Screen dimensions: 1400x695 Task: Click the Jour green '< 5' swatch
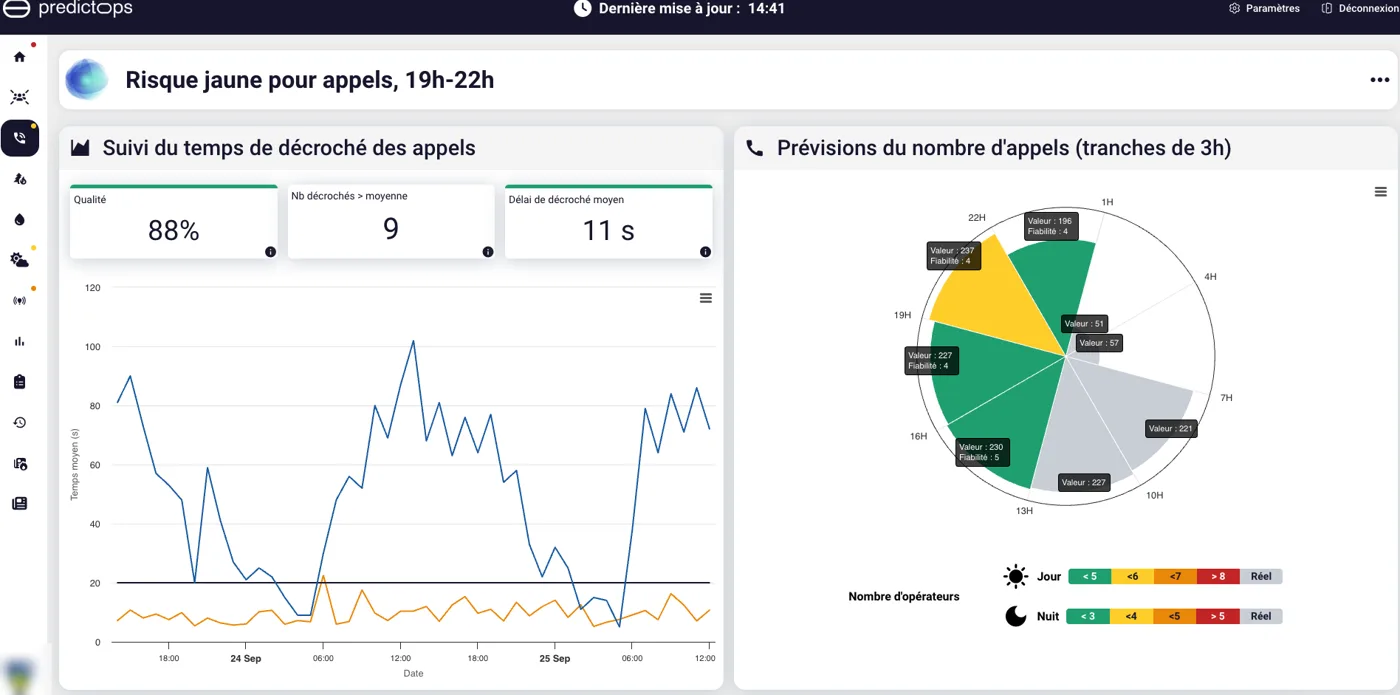coord(1090,577)
